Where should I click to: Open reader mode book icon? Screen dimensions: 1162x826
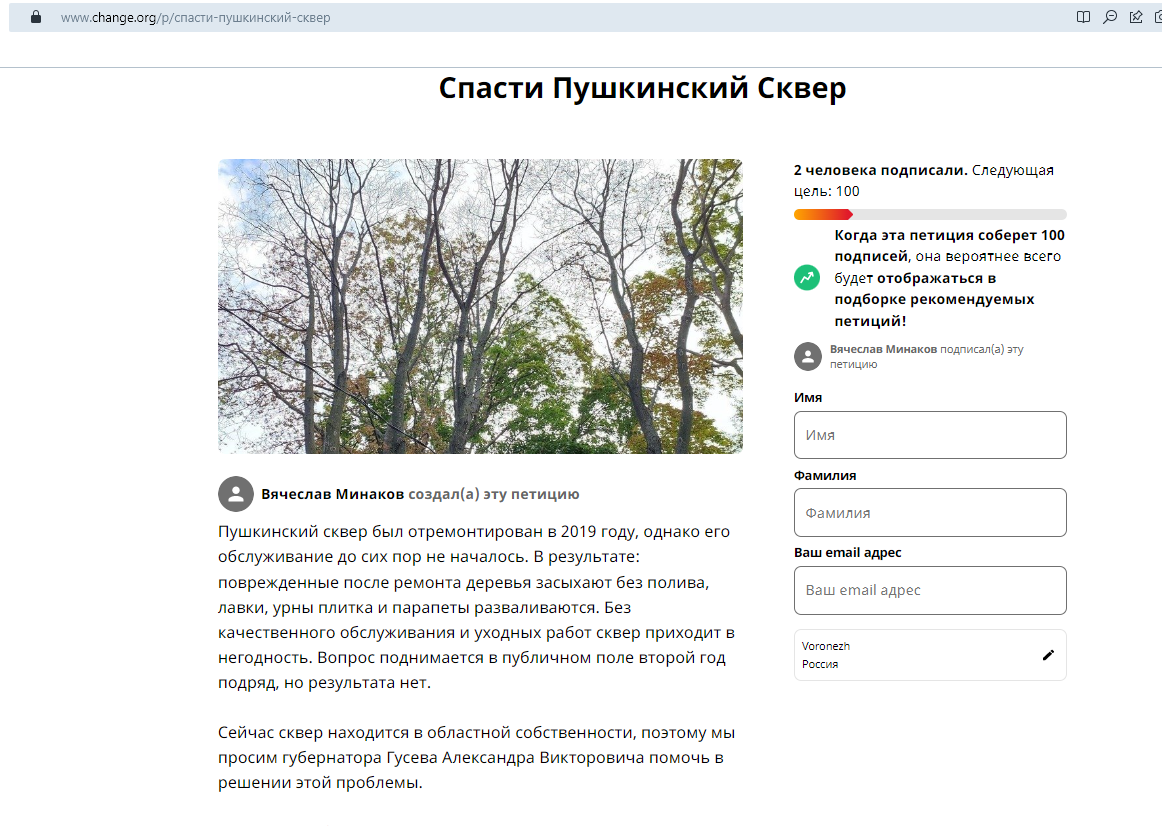coord(1083,17)
